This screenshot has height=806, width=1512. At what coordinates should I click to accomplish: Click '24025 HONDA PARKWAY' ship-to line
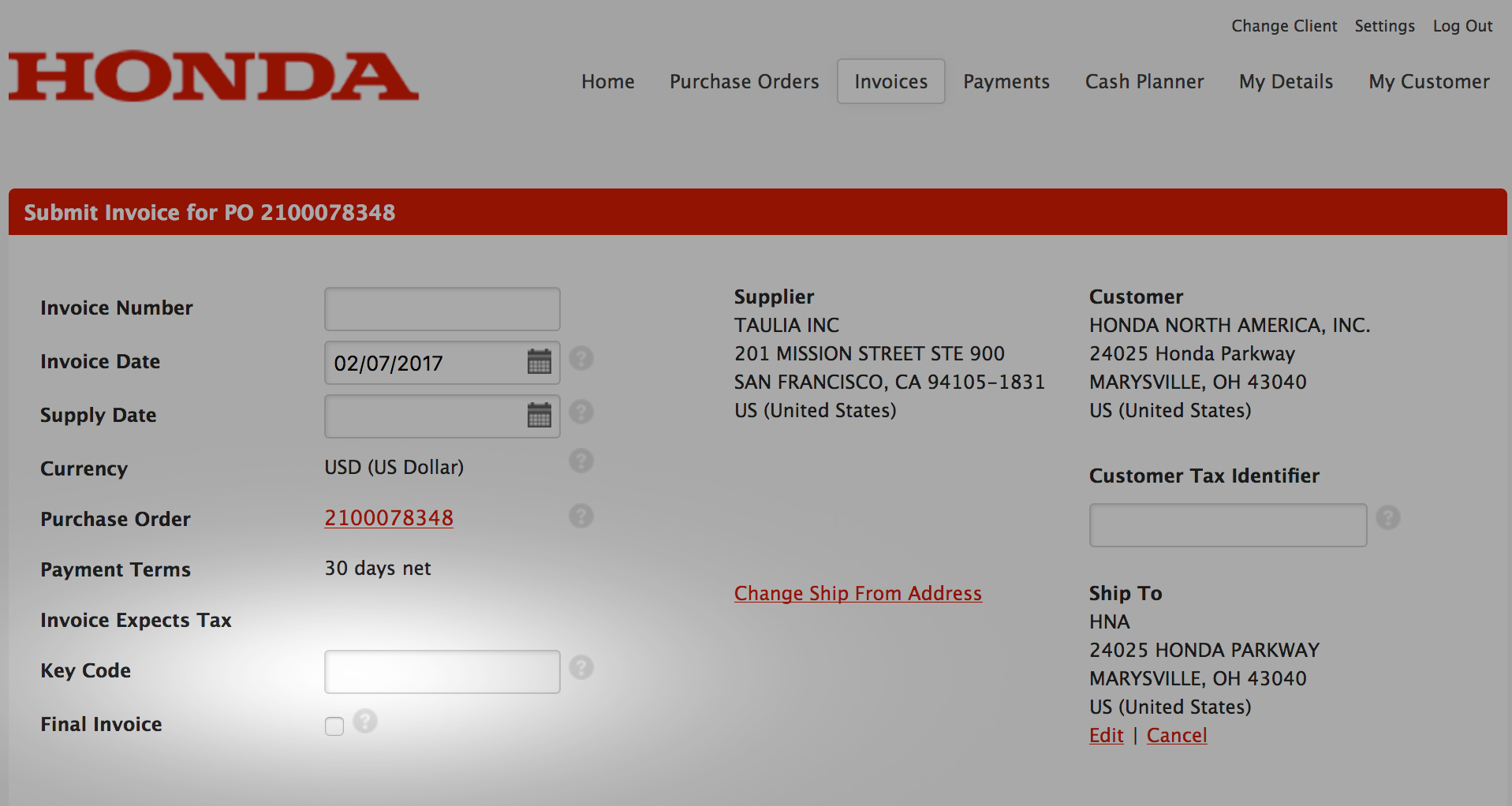pos(1204,650)
